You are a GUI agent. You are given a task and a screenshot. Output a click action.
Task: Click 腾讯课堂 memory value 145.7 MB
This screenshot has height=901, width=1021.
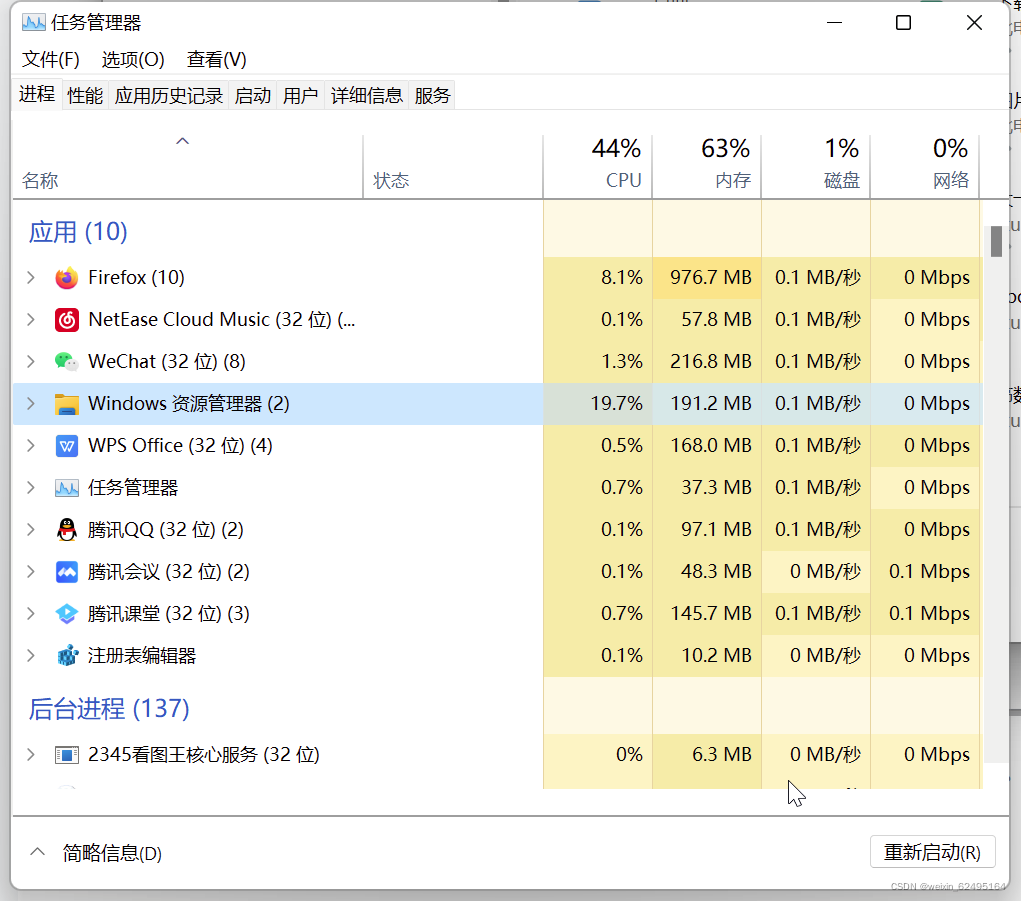point(711,613)
